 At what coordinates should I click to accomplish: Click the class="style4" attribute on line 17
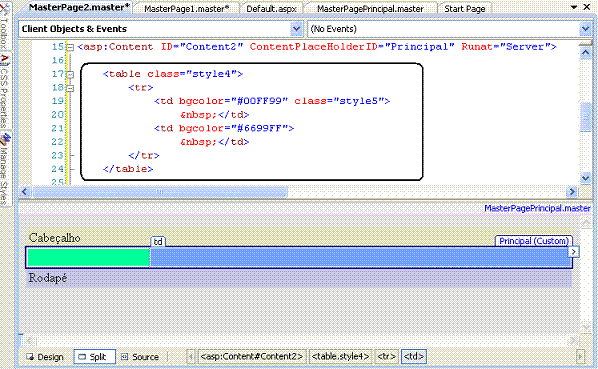pos(192,74)
